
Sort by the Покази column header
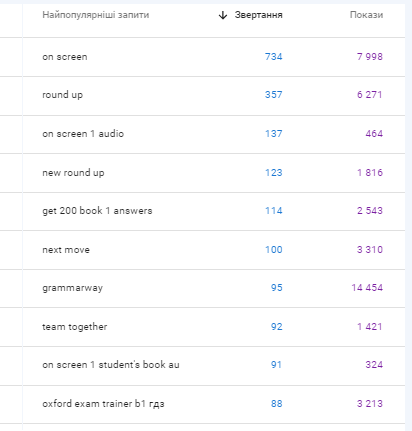tap(366, 15)
